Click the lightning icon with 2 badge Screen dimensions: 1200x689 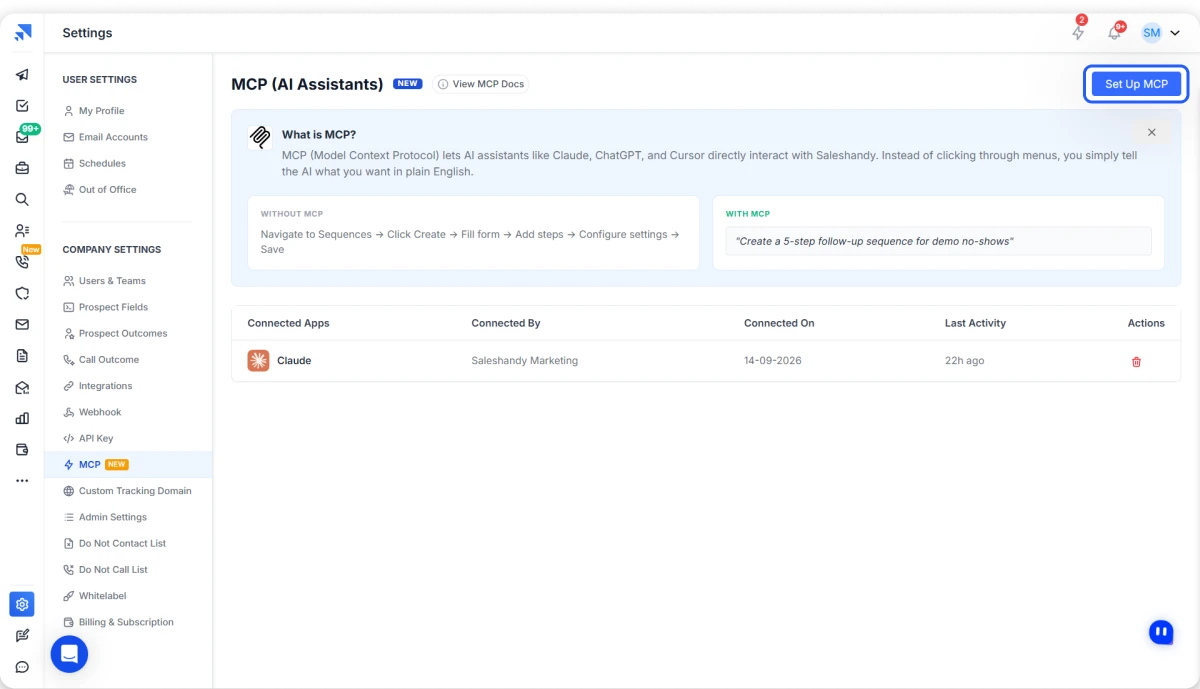1078,33
